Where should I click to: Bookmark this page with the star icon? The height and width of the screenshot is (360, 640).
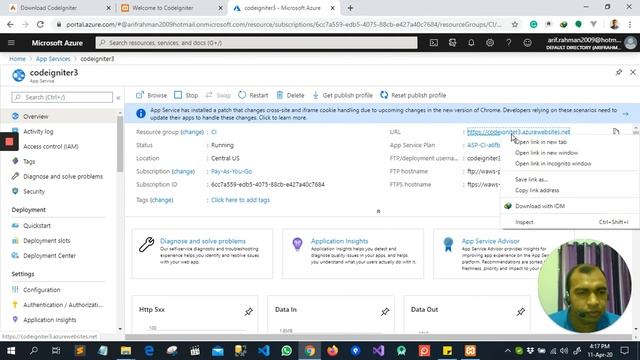(x=515, y=24)
